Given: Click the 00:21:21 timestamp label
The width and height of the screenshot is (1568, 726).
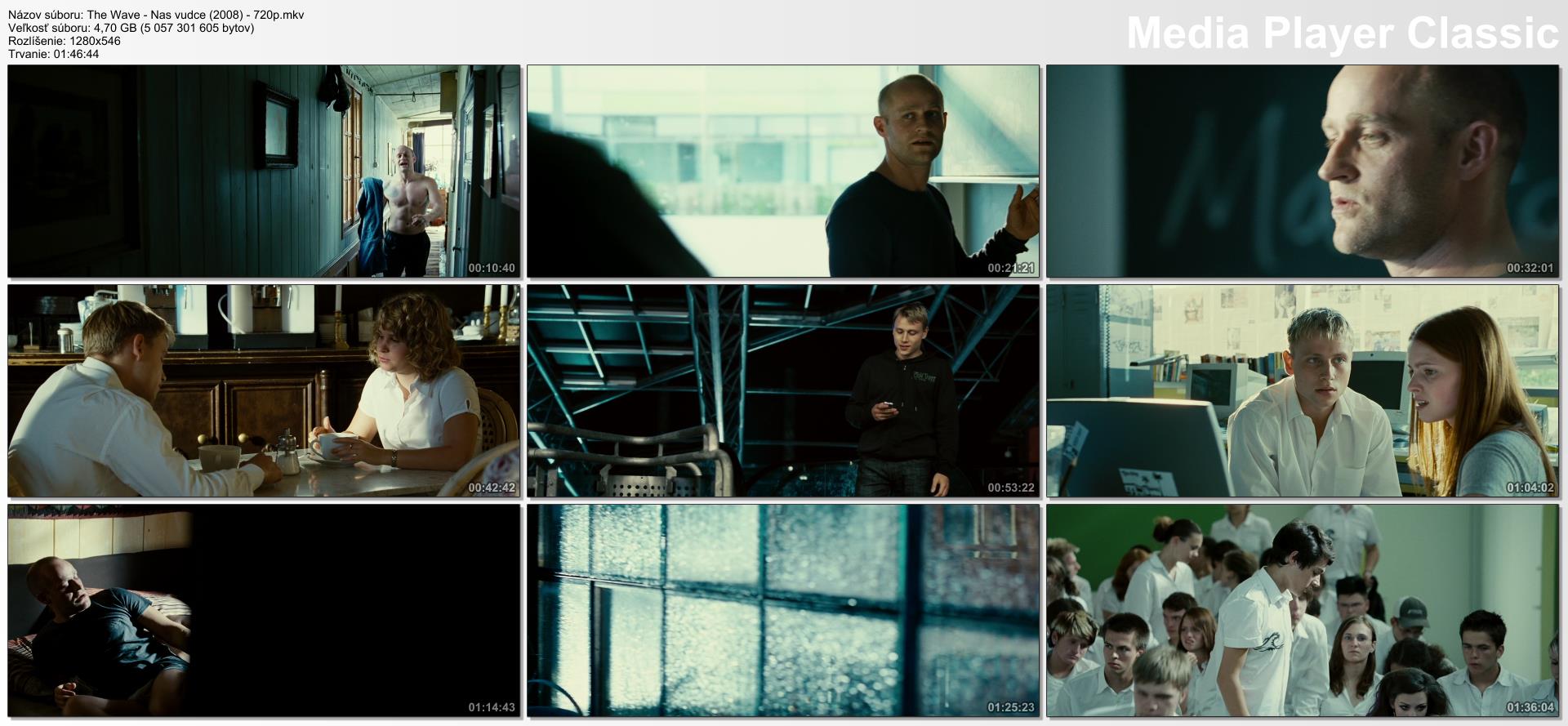Looking at the screenshot, I should tap(1011, 268).
